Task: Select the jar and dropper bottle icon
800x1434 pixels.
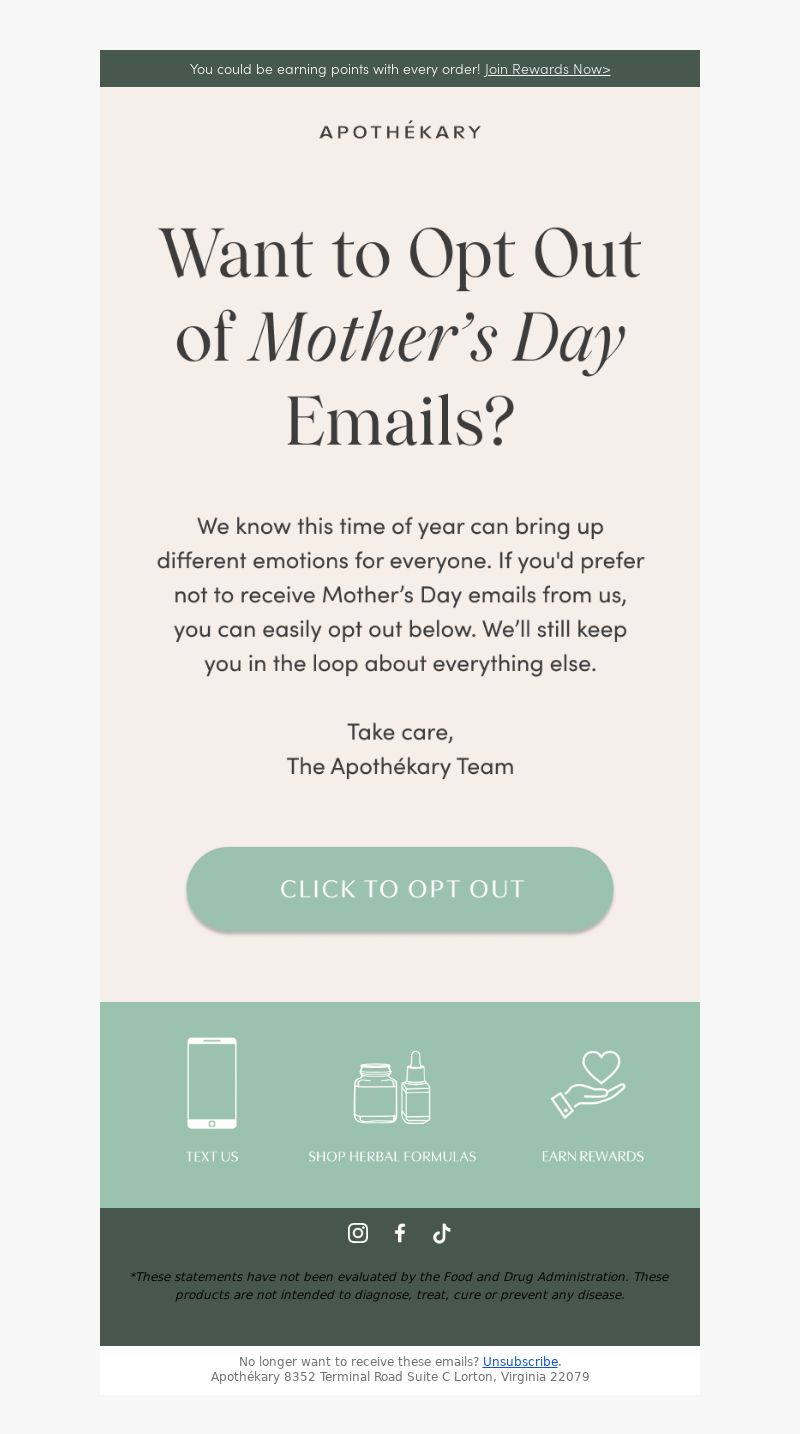Action: tap(392, 1087)
